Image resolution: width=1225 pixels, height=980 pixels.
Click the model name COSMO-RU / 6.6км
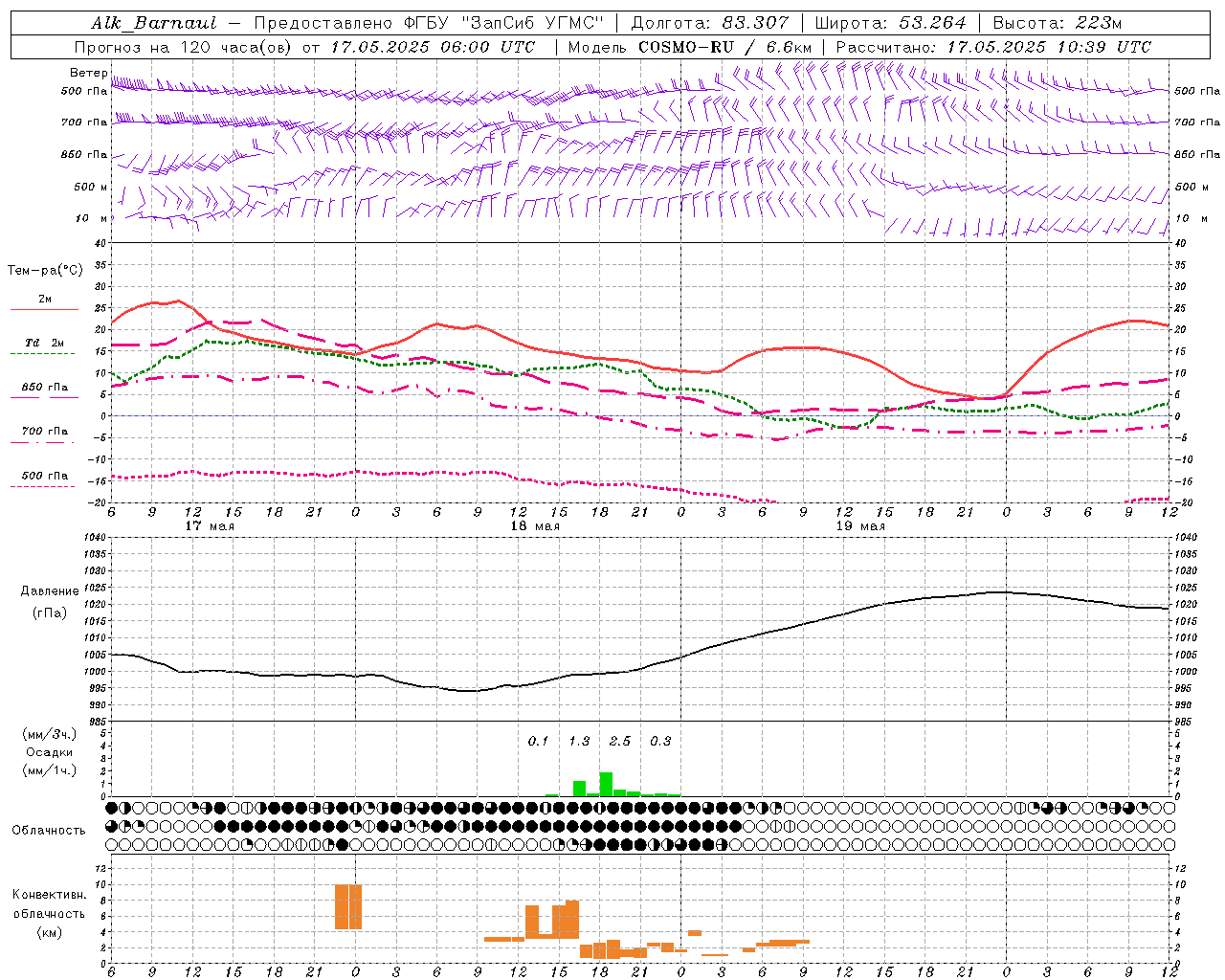[724, 47]
